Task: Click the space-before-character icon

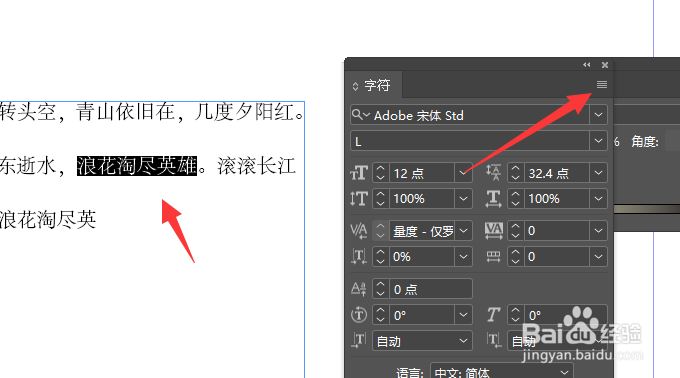Action: pyautogui.click(x=359, y=341)
